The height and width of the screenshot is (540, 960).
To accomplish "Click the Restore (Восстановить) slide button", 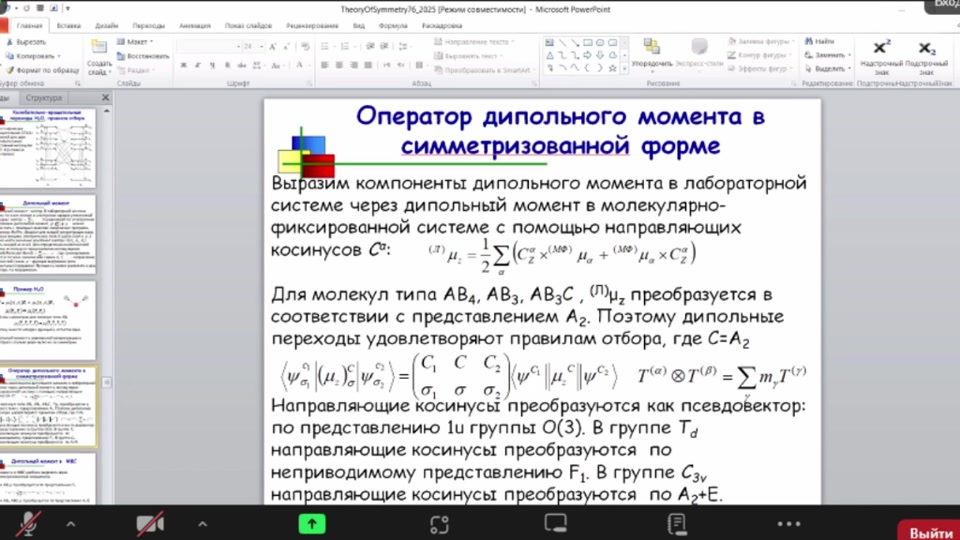I will coord(142,56).
